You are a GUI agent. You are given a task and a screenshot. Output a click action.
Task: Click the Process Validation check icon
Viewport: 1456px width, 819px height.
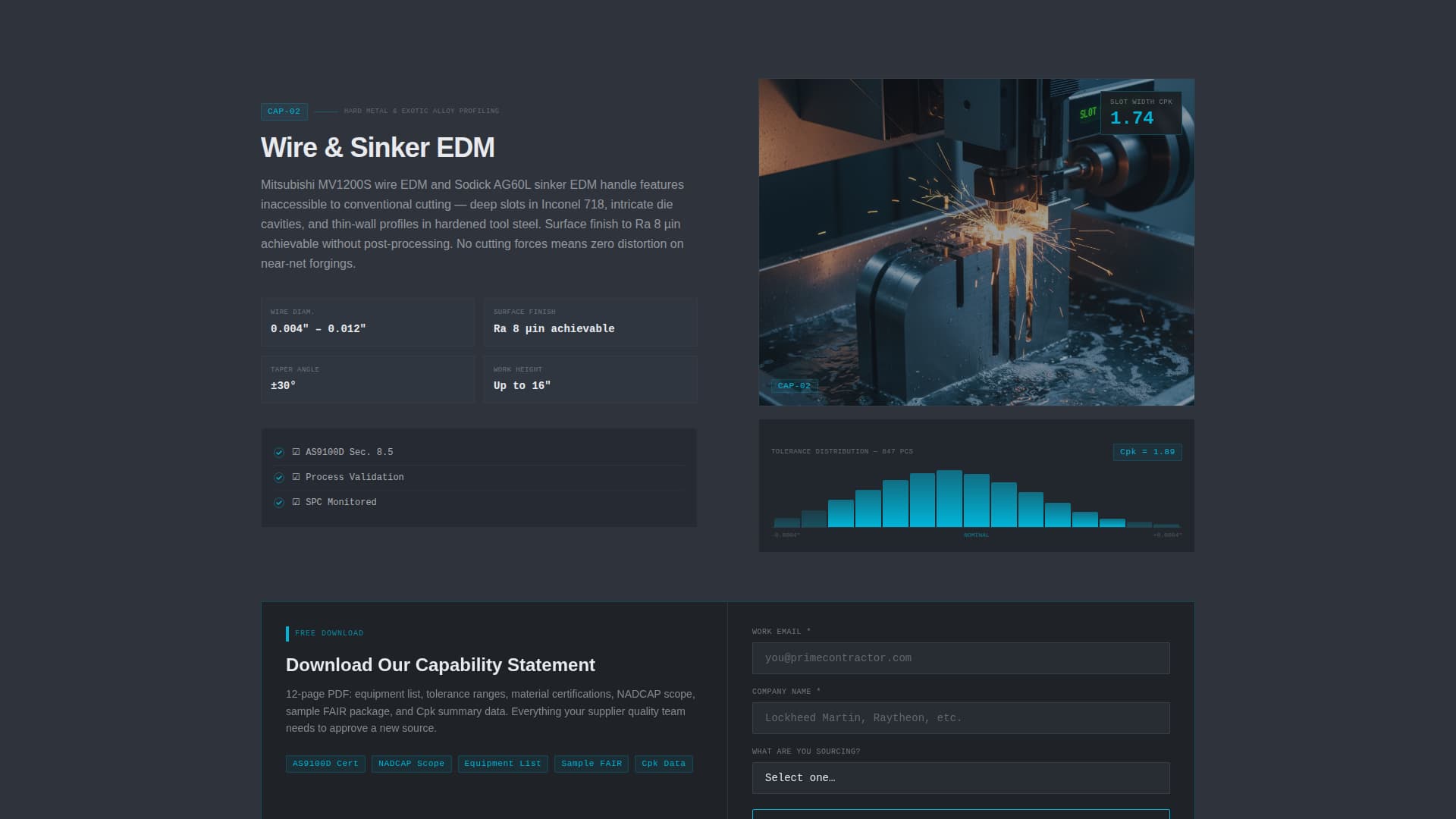[279, 478]
